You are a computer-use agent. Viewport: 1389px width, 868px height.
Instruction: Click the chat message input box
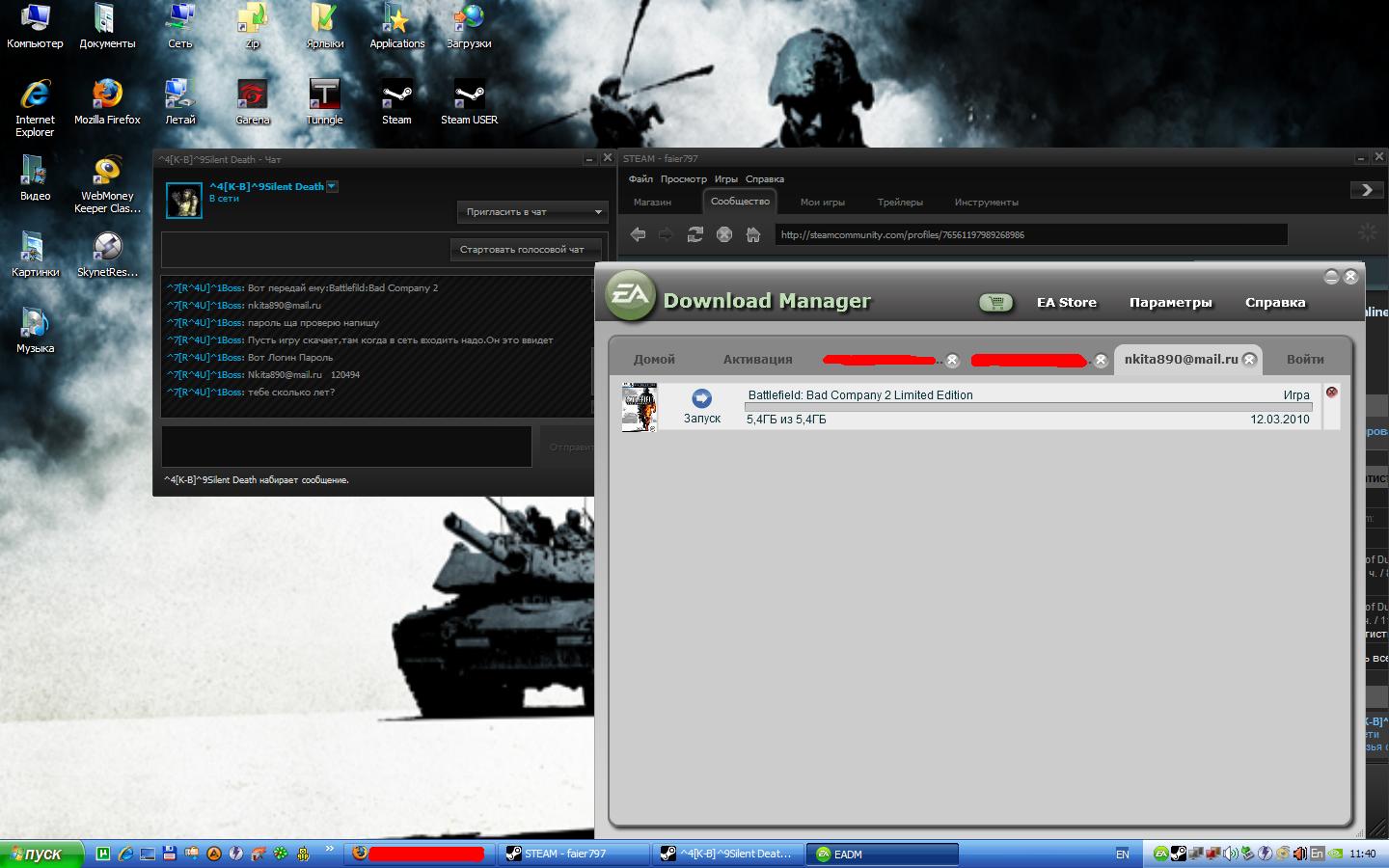[x=346, y=447]
